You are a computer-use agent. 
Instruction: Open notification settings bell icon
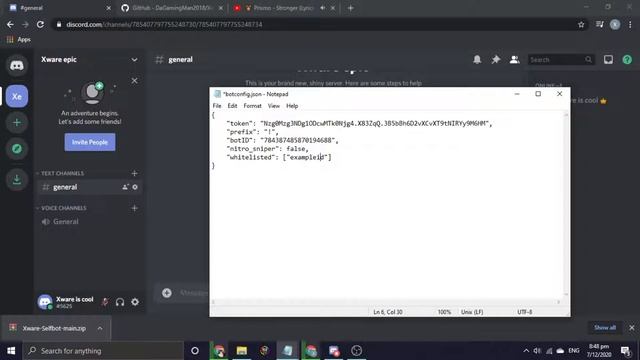point(477,60)
